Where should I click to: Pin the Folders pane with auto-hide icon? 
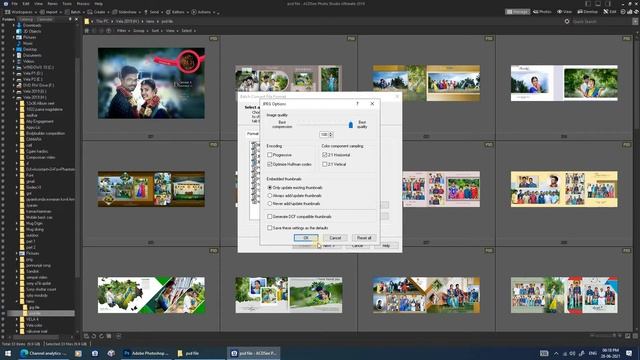tap(69, 19)
